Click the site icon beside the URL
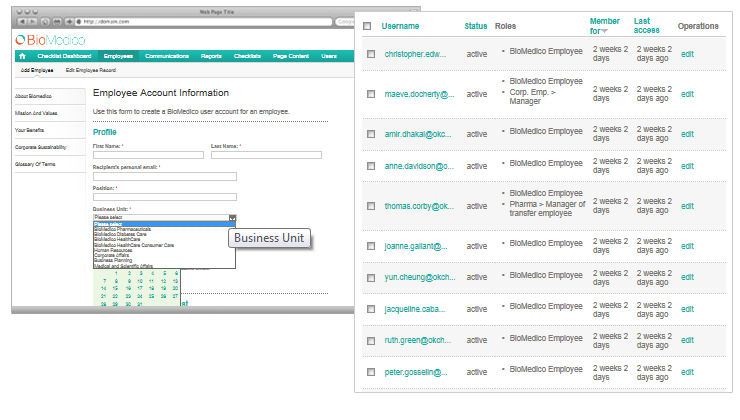This screenshot has height=420, width=740. point(79,22)
